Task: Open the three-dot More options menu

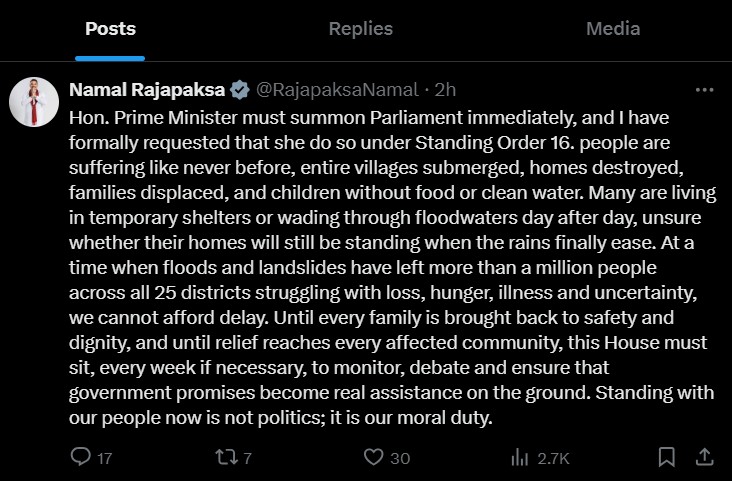Action: pyautogui.click(x=704, y=89)
